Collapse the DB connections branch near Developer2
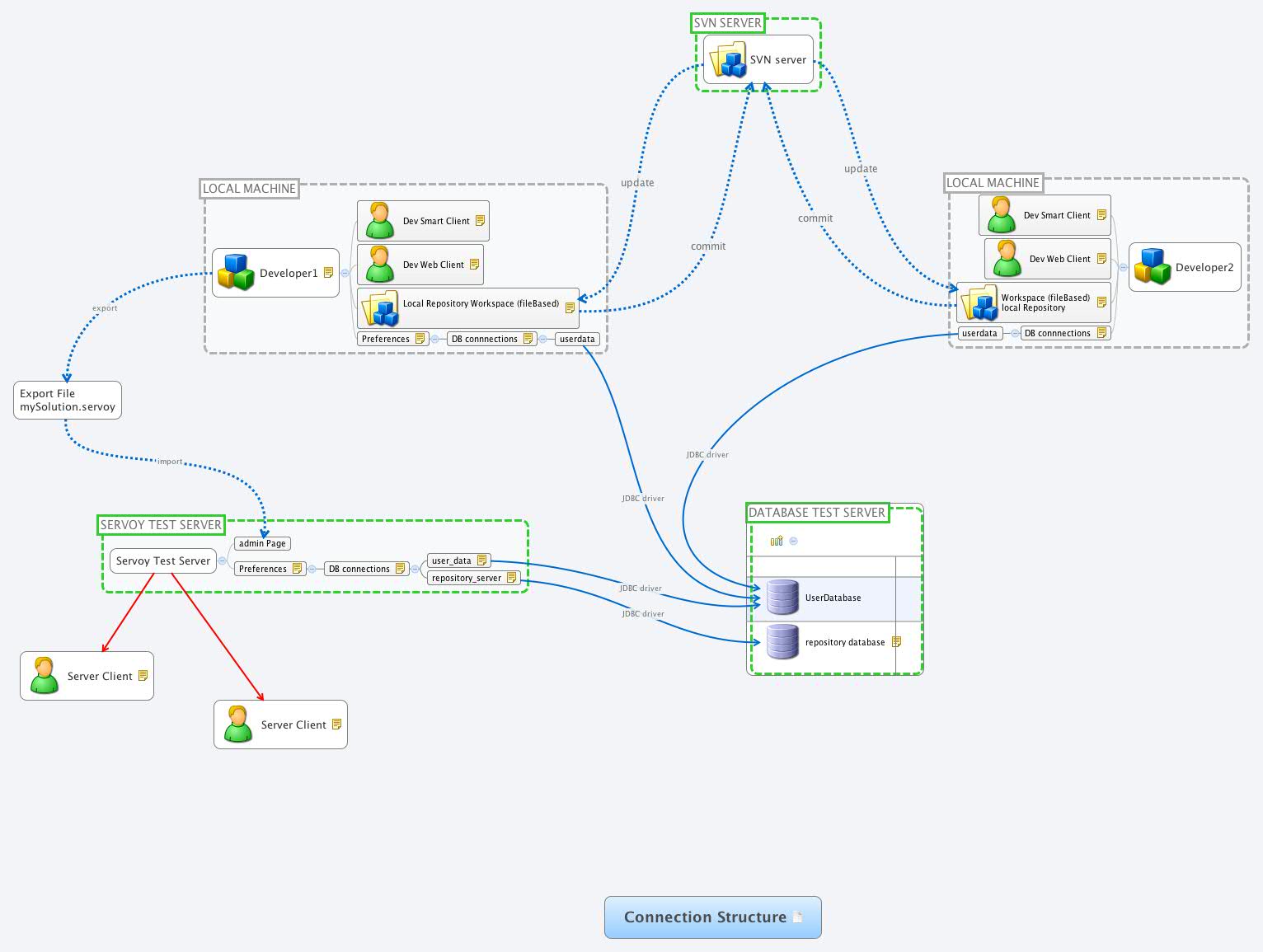 coord(1015,333)
